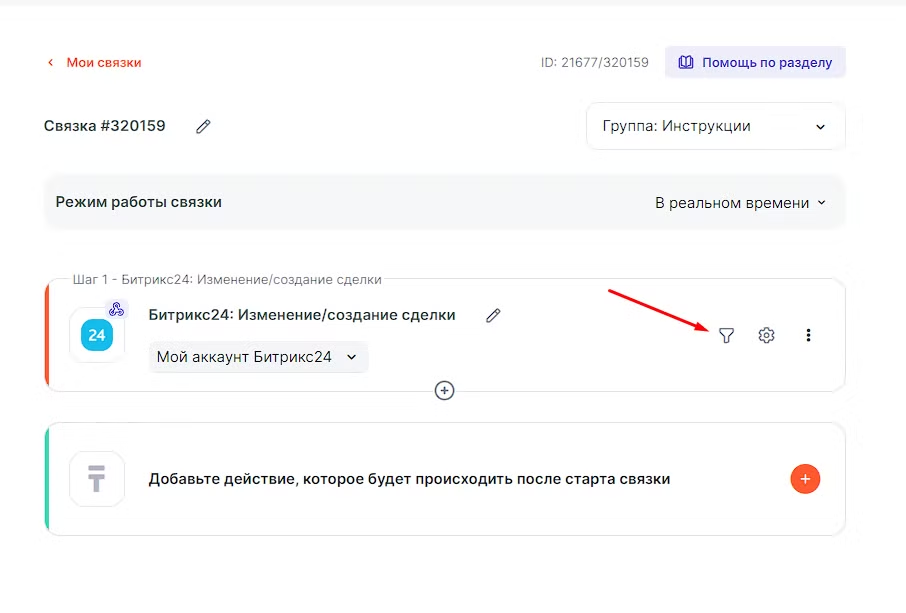906x613 pixels.
Task: Click the back chevron before Мои связки
Action: pyautogui.click(x=50, y=63)
